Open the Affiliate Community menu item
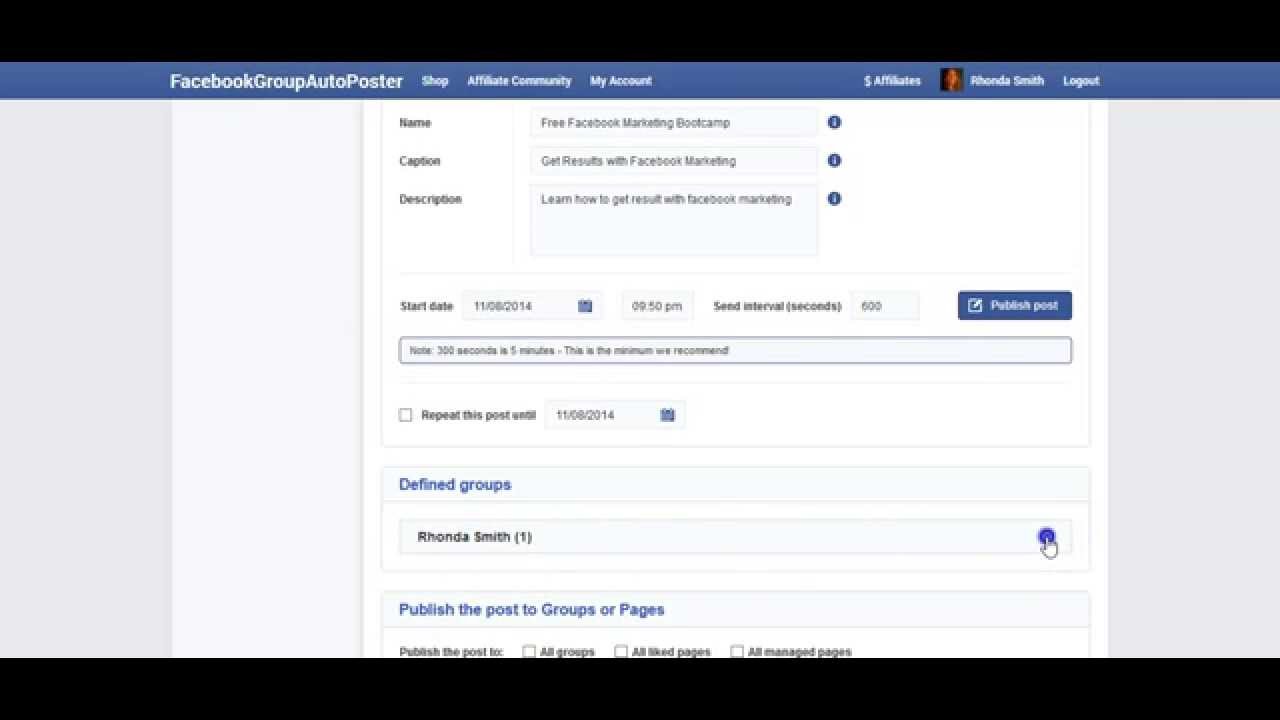1280x720 pixels. click(519, 81)
